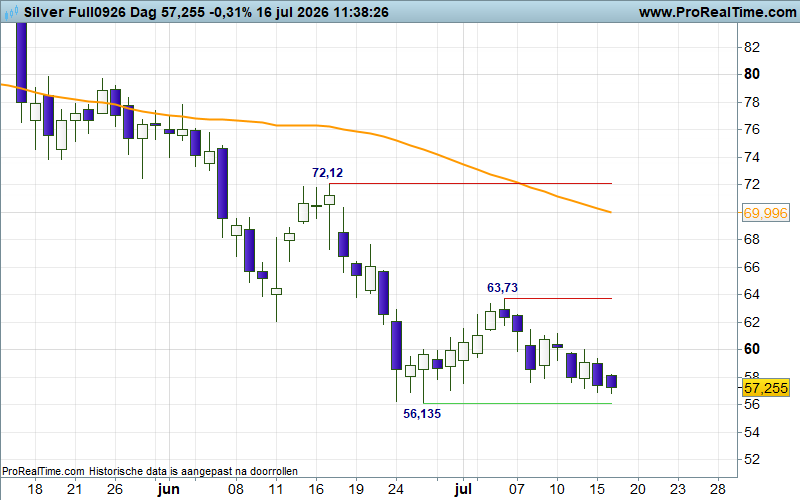This screenshot has height=500, width=800.
Task: Click the 60 price level on the axis
Action: (752, 349)
